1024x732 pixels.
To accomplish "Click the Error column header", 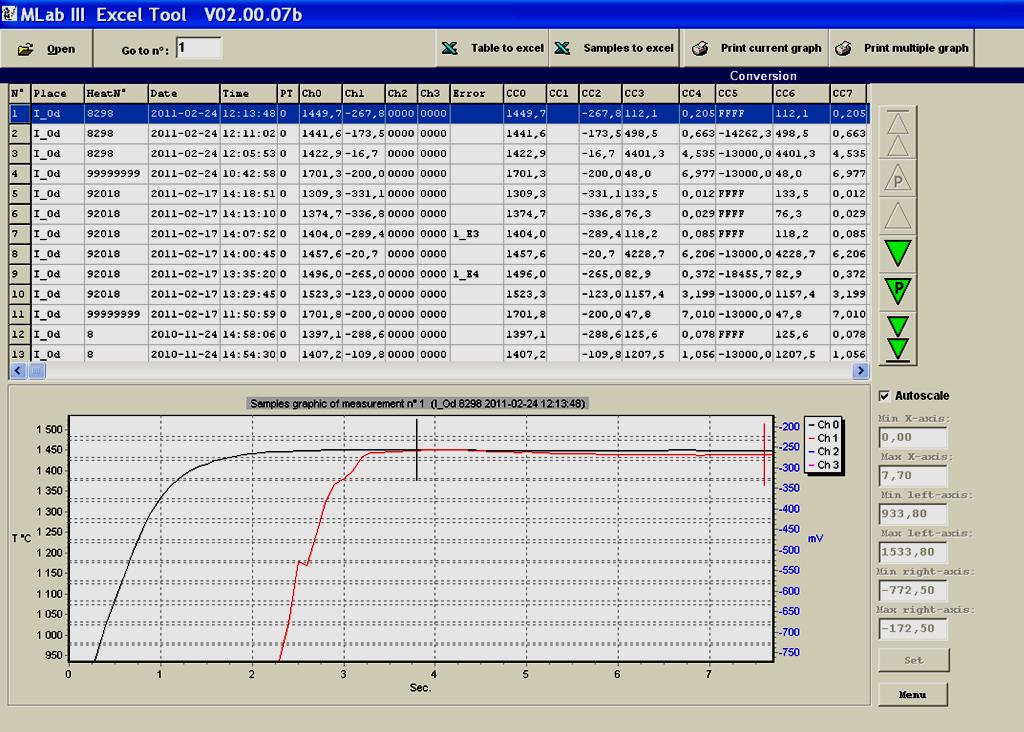I will pyautogui.click(x=477, y=93).
